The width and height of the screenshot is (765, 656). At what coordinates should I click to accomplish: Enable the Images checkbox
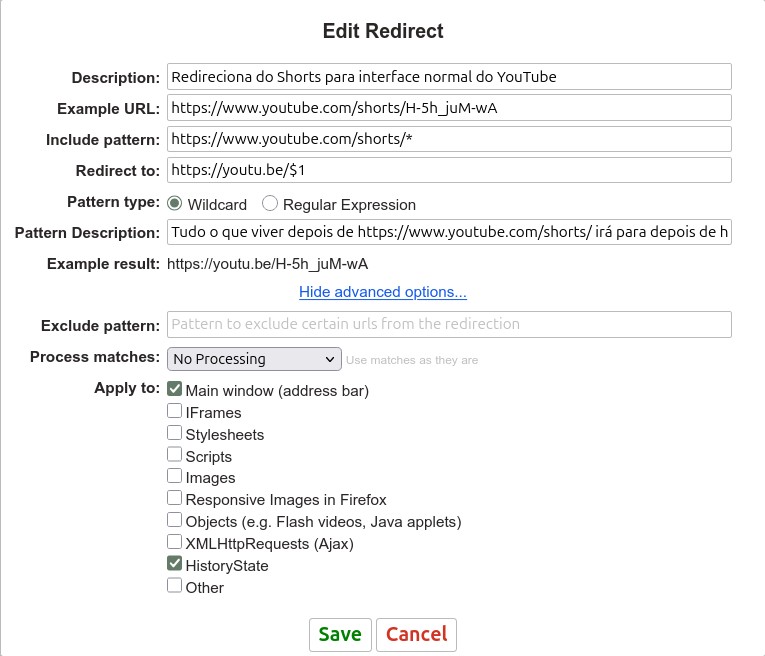tap(175, 477)
